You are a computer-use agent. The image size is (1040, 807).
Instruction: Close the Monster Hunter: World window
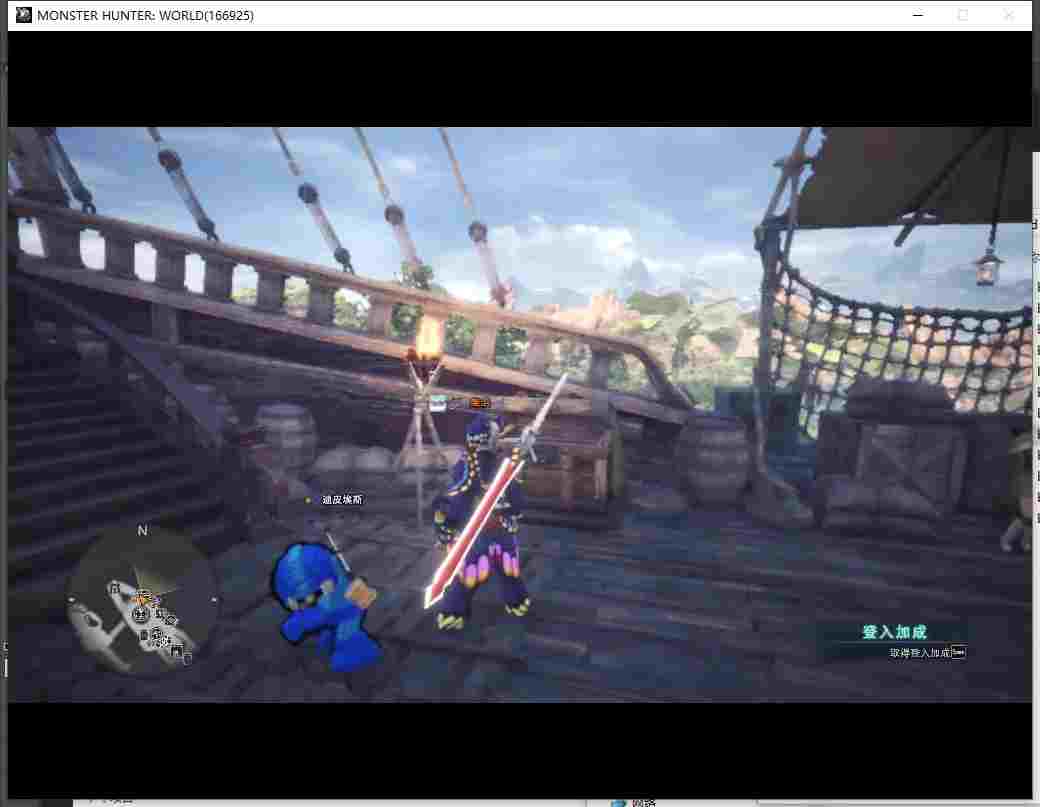[x=1008, y=15]
